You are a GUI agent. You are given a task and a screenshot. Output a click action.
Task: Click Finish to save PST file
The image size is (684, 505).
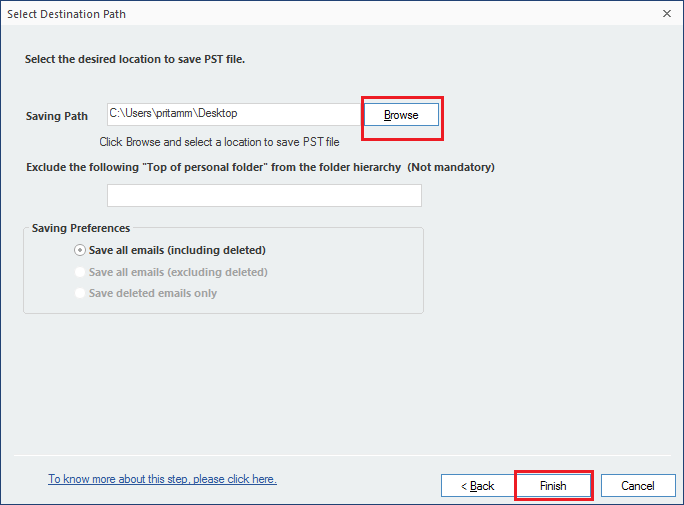pyautogui.click(x=553, y=485)
